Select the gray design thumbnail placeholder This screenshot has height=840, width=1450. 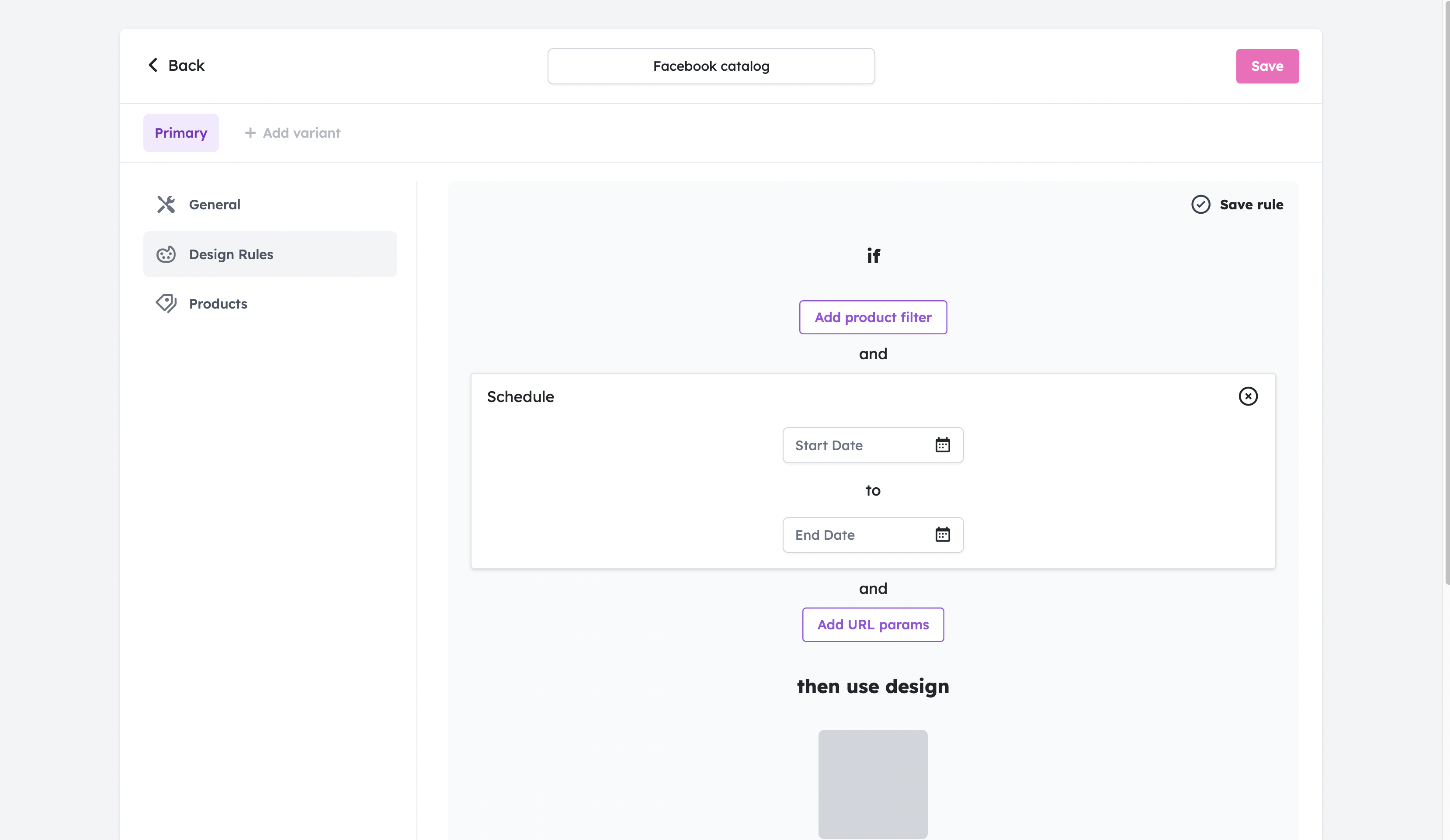[x=873, y=784]
